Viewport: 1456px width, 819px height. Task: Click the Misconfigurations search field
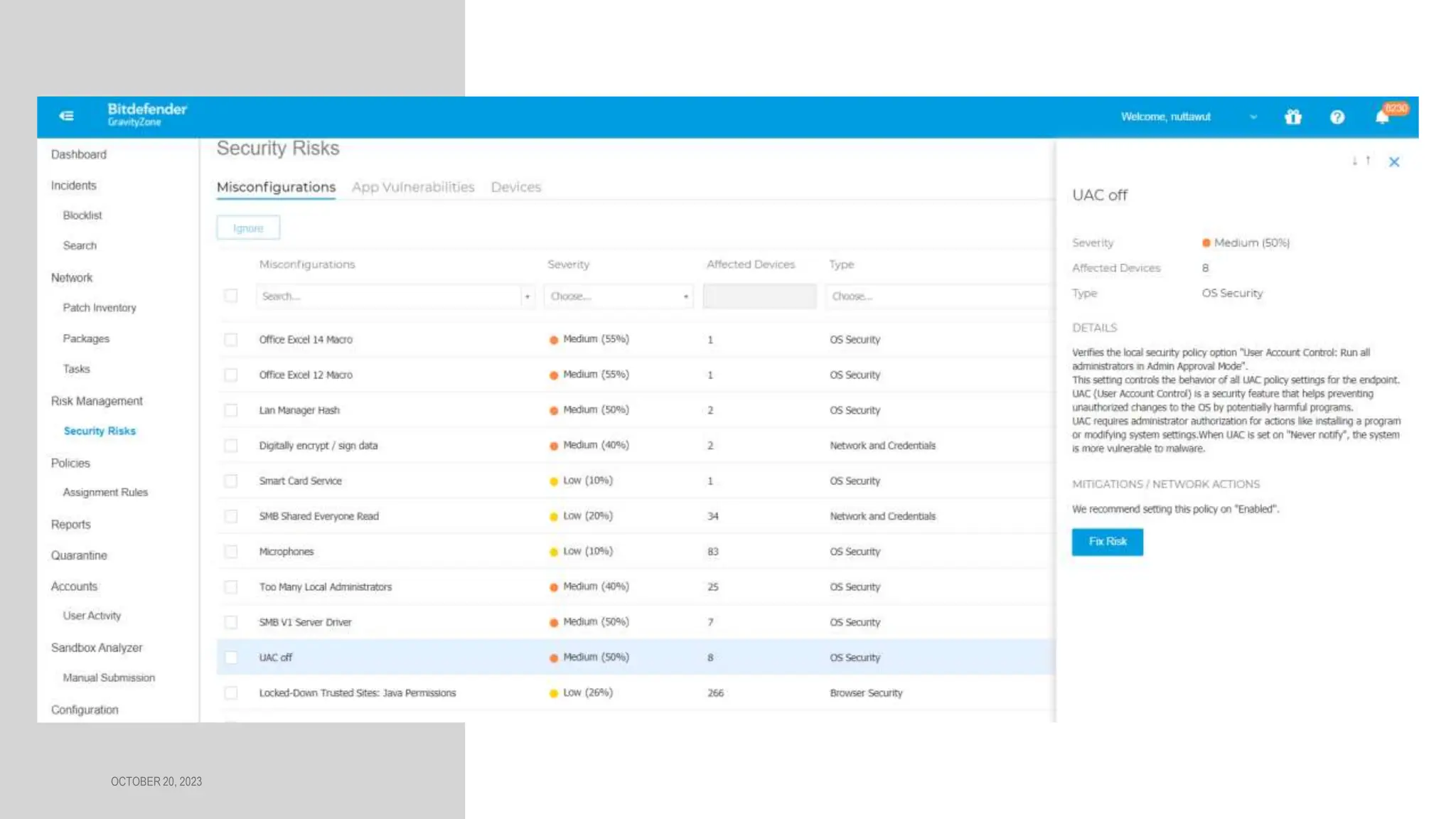point(387,296)
